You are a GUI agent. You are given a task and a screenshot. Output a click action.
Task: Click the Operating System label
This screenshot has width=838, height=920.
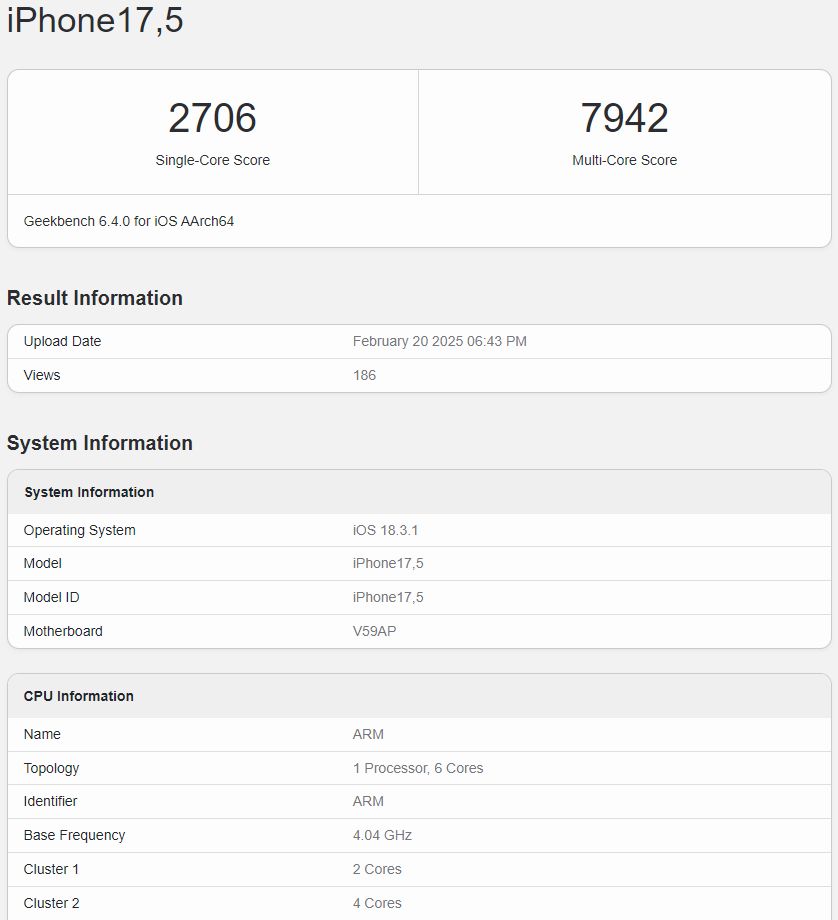(x=79, y=530)
